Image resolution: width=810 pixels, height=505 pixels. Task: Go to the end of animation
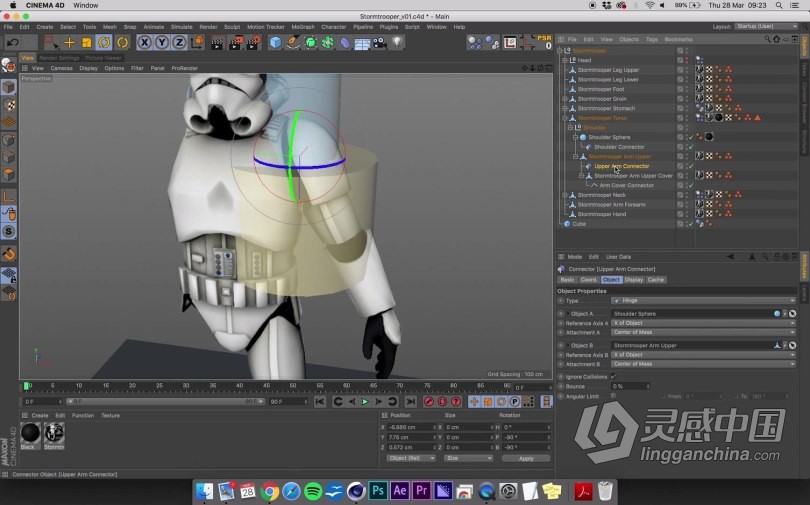tap(410, 402)
